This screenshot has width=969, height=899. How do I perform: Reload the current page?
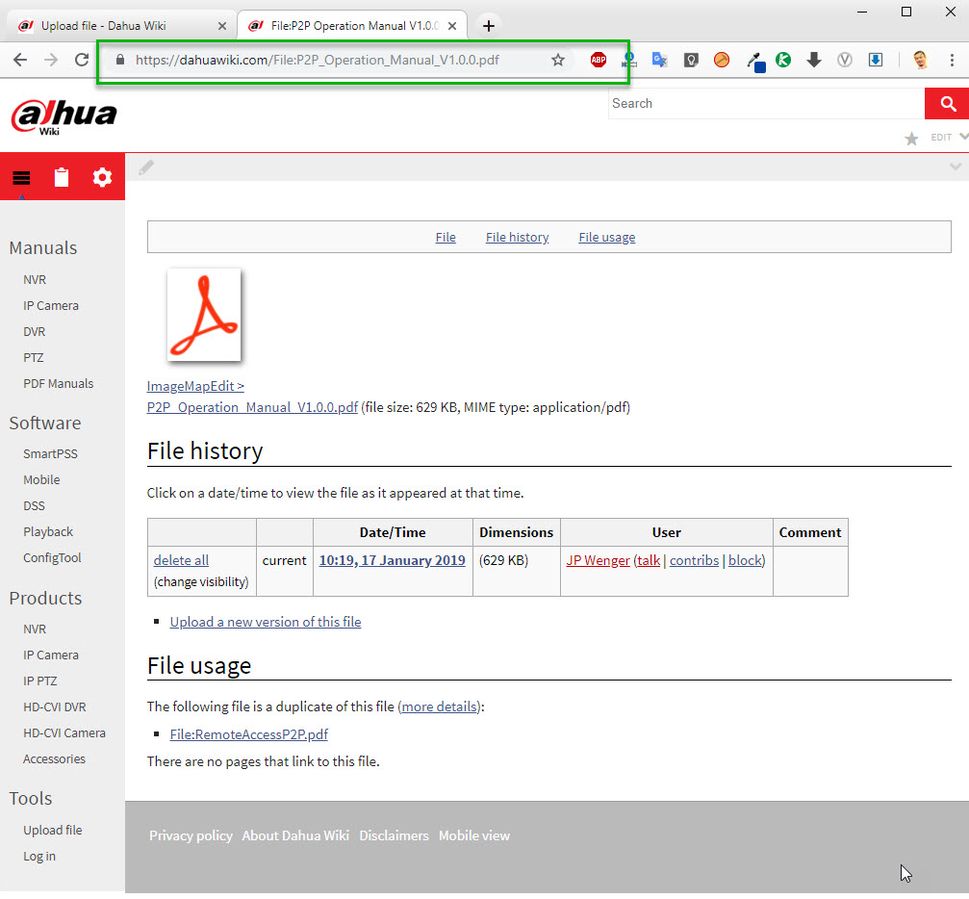[x=82, y=60]
